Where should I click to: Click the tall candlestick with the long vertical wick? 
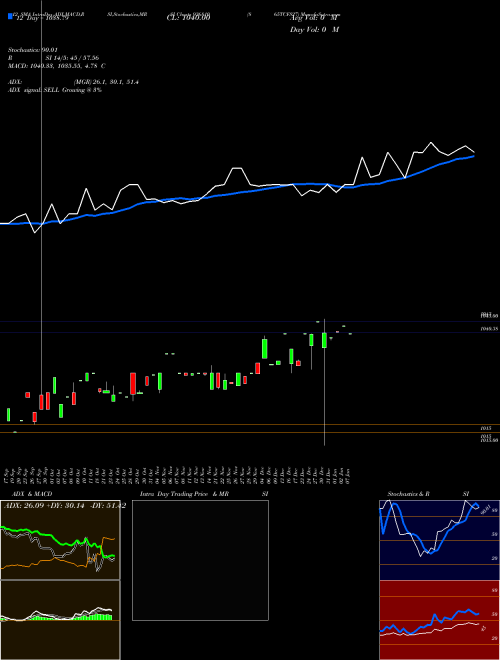(x=324, y=340)
